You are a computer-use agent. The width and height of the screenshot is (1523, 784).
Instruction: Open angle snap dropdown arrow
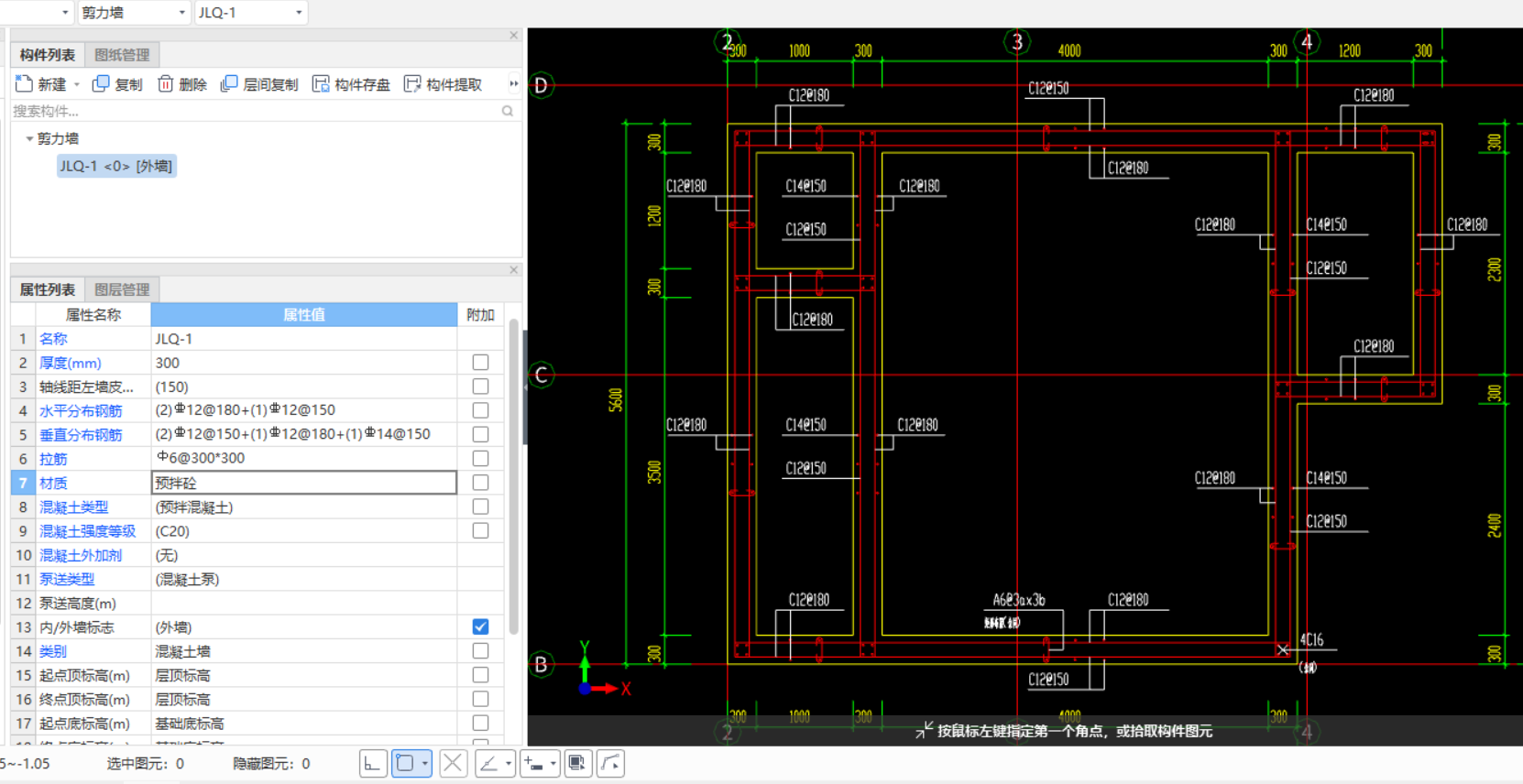pyautogui.click(x=509, y=763)
